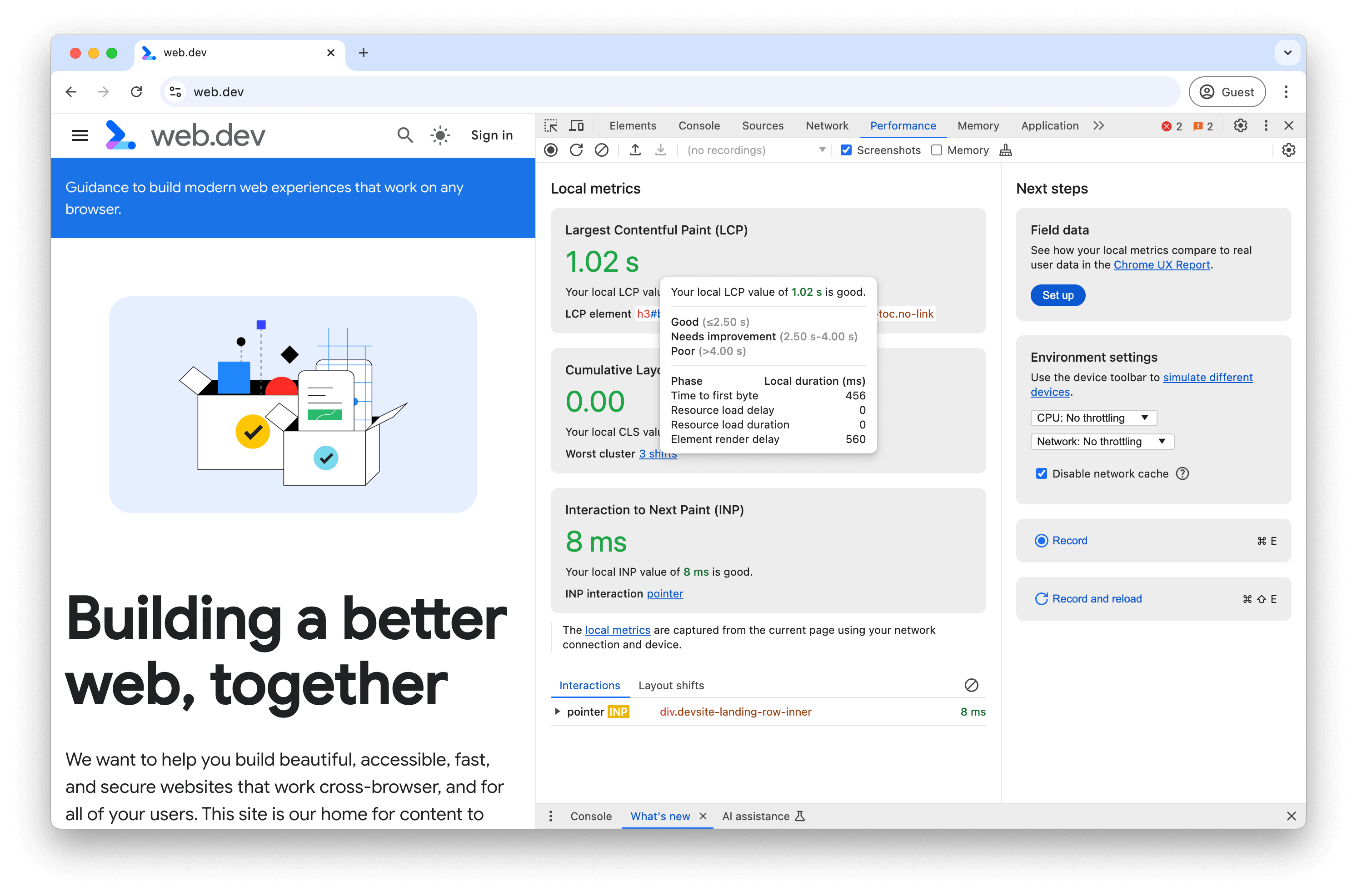The width and height of the screenshot is (1357, 896).
Task: Click the capture settings gear icon top-right
Action: coord(1289,150)
